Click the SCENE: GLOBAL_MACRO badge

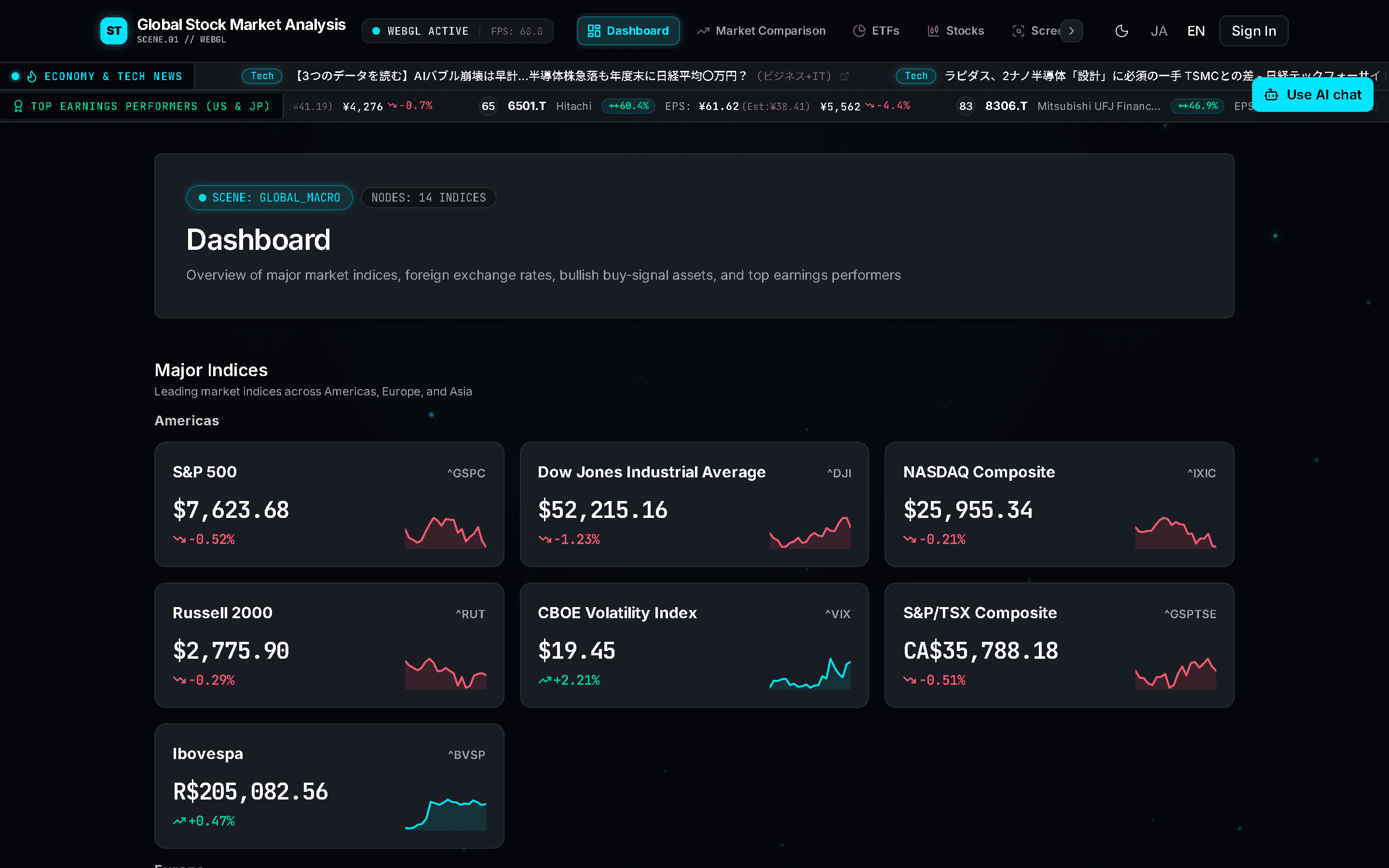click(x=269, y=198)
